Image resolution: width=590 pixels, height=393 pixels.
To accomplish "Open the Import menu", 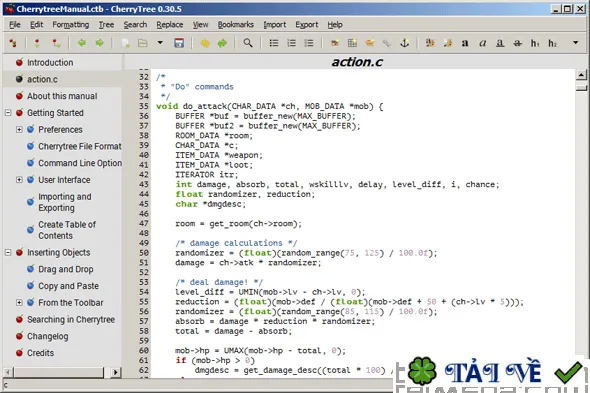I will click(275, 25).
